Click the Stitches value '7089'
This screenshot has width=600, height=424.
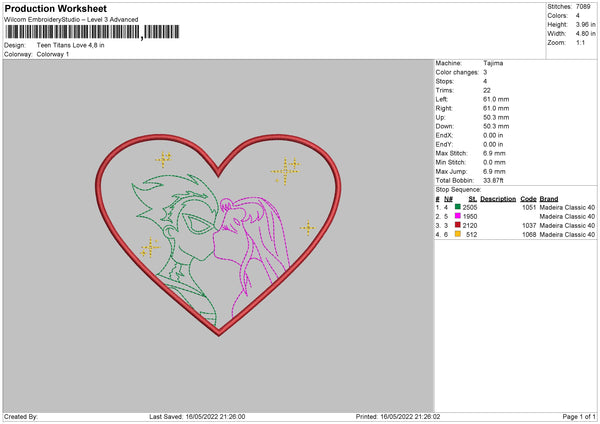click(583, 7)
